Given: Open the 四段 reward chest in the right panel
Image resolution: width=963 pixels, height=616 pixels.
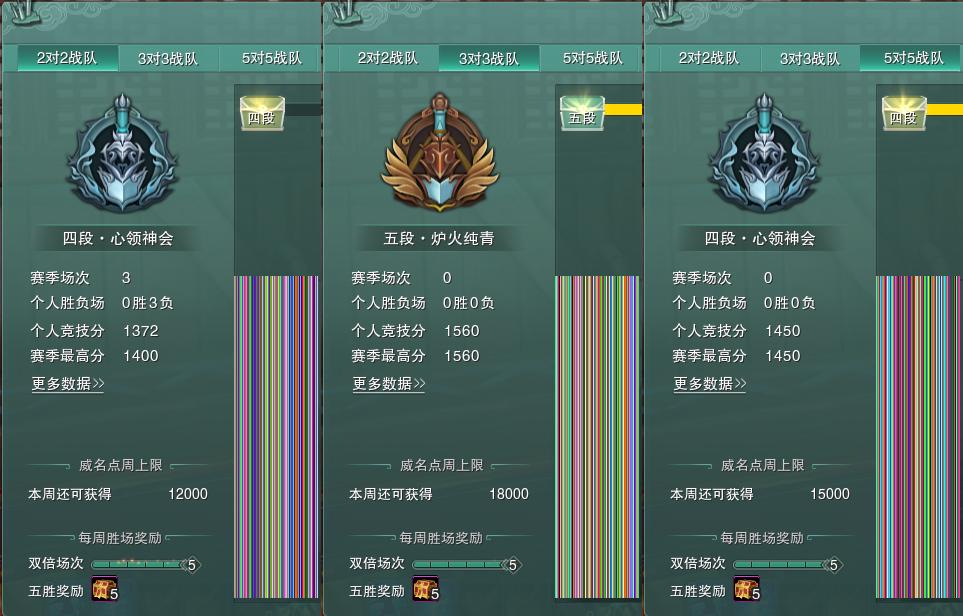Looking at the screenshot, I should coord(904,114).
